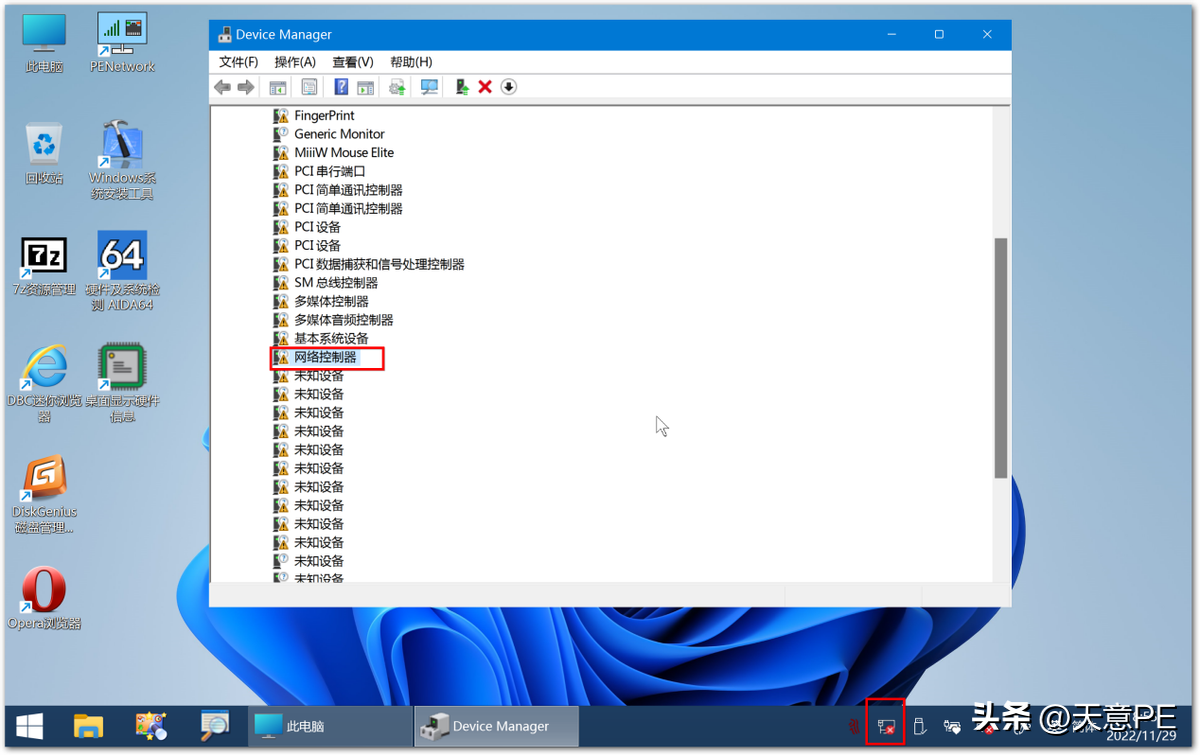
Task: Click the Forward arrow in Device Manager toolbar
Action: [246, 88]
